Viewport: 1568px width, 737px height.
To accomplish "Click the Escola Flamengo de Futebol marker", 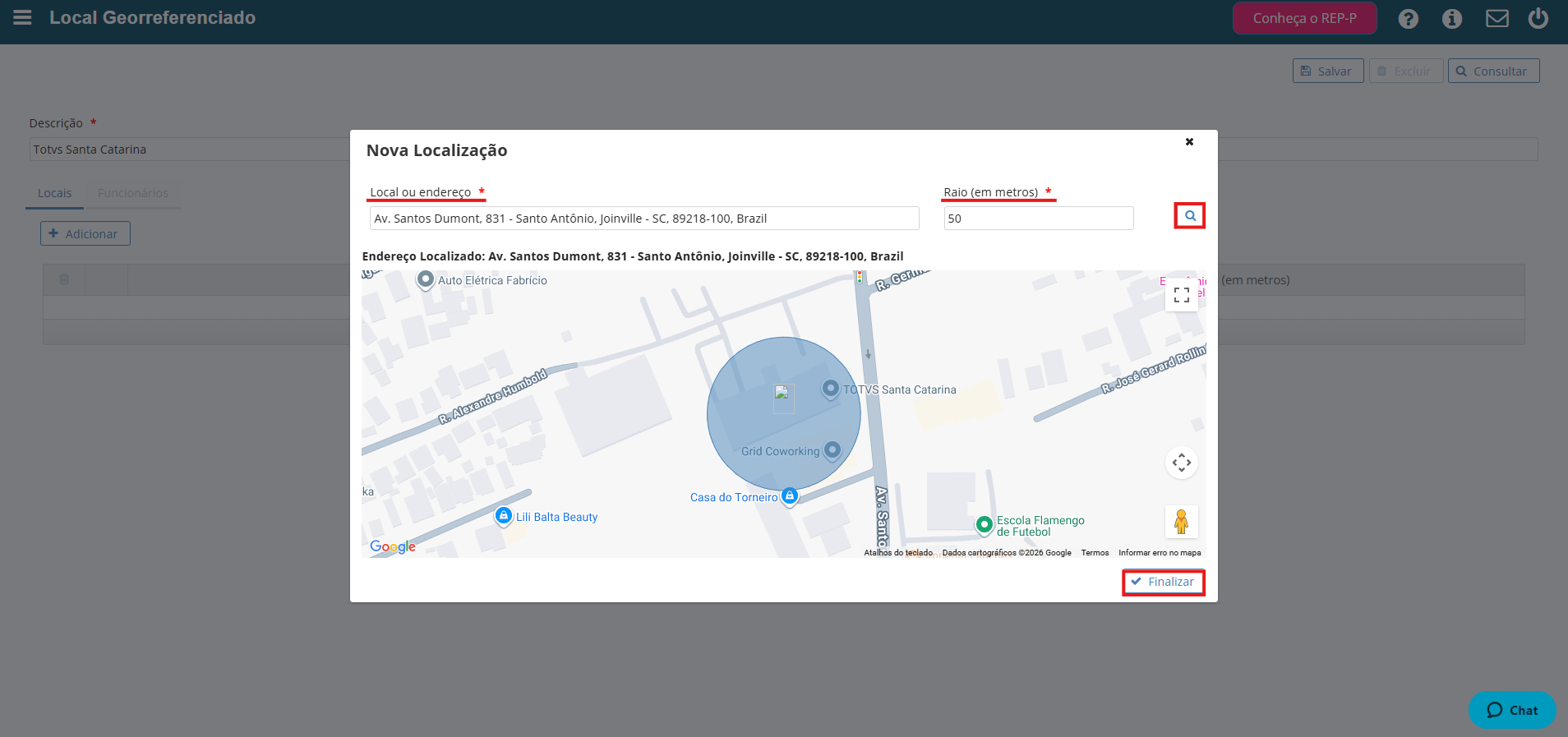I will [985, 524].
